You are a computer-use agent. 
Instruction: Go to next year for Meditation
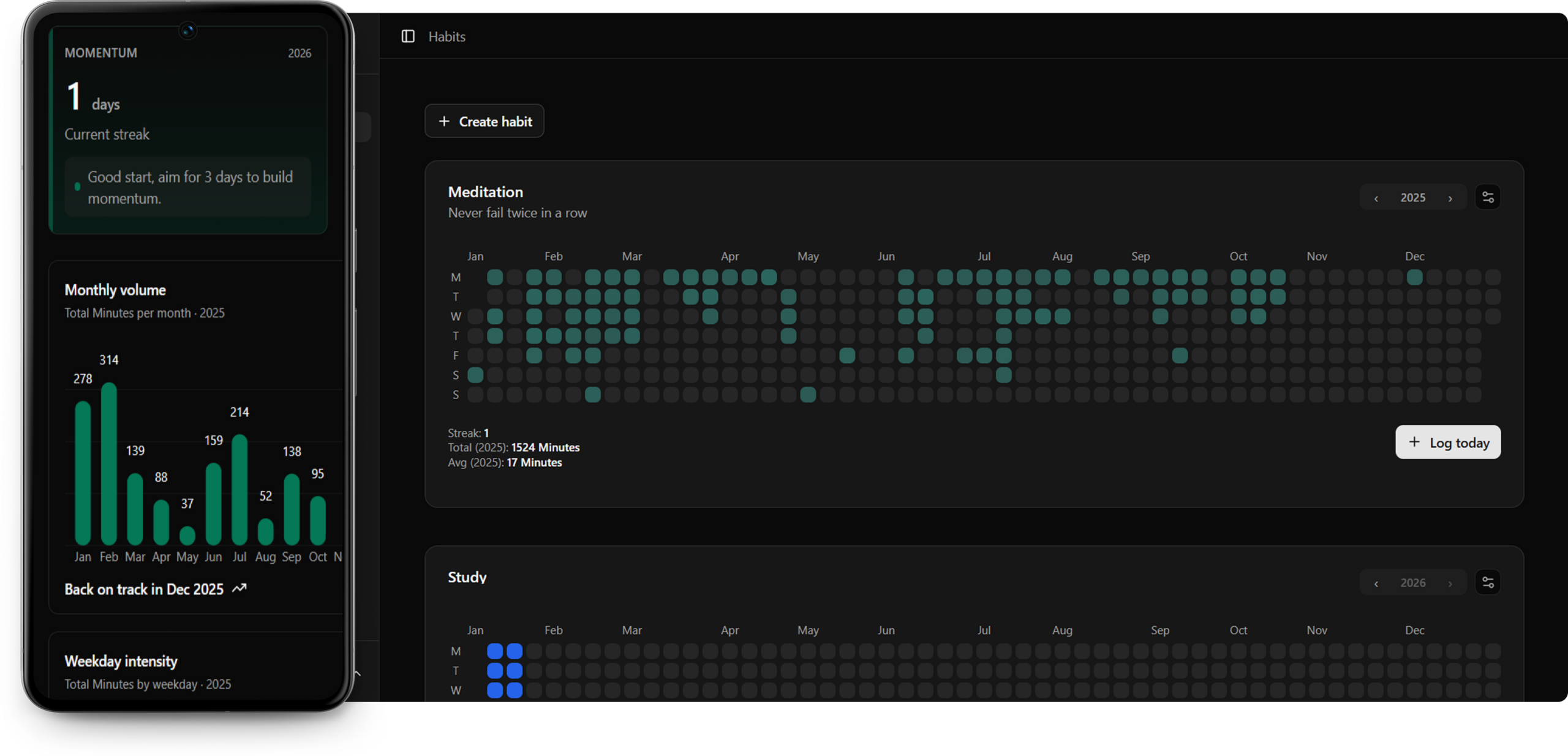tap(1450, 198)
